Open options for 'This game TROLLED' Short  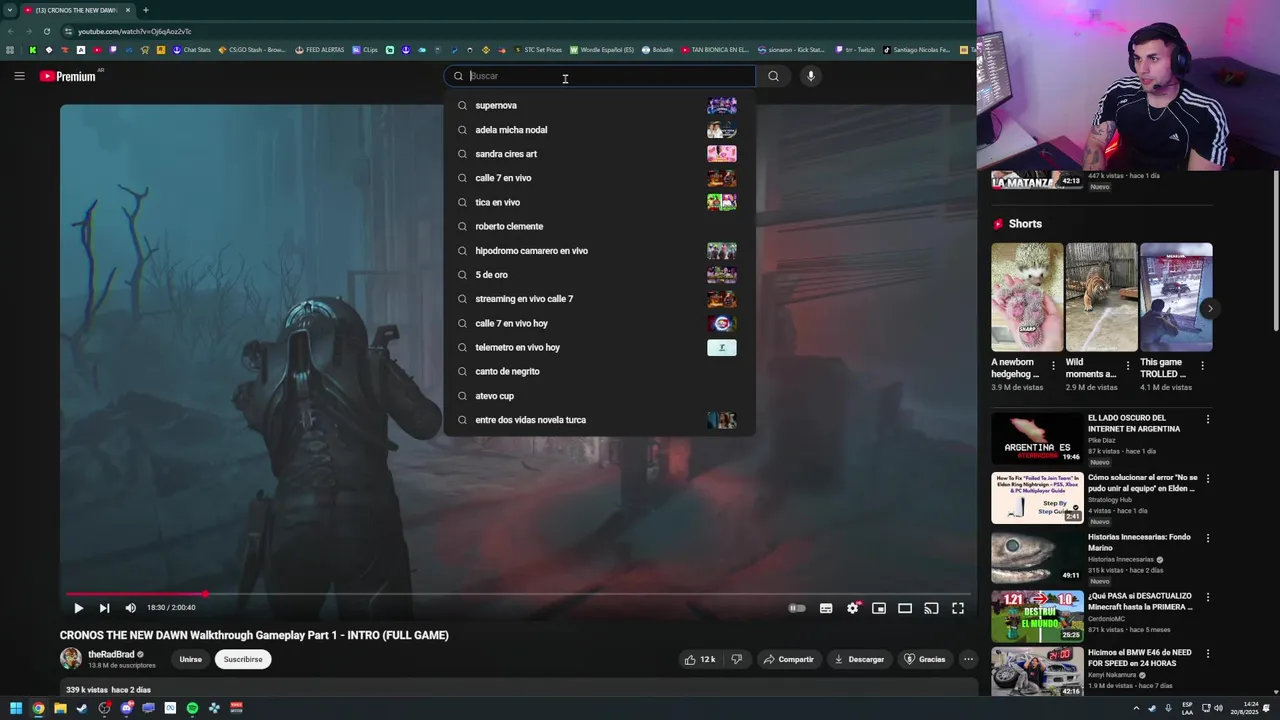[1202, 366]
